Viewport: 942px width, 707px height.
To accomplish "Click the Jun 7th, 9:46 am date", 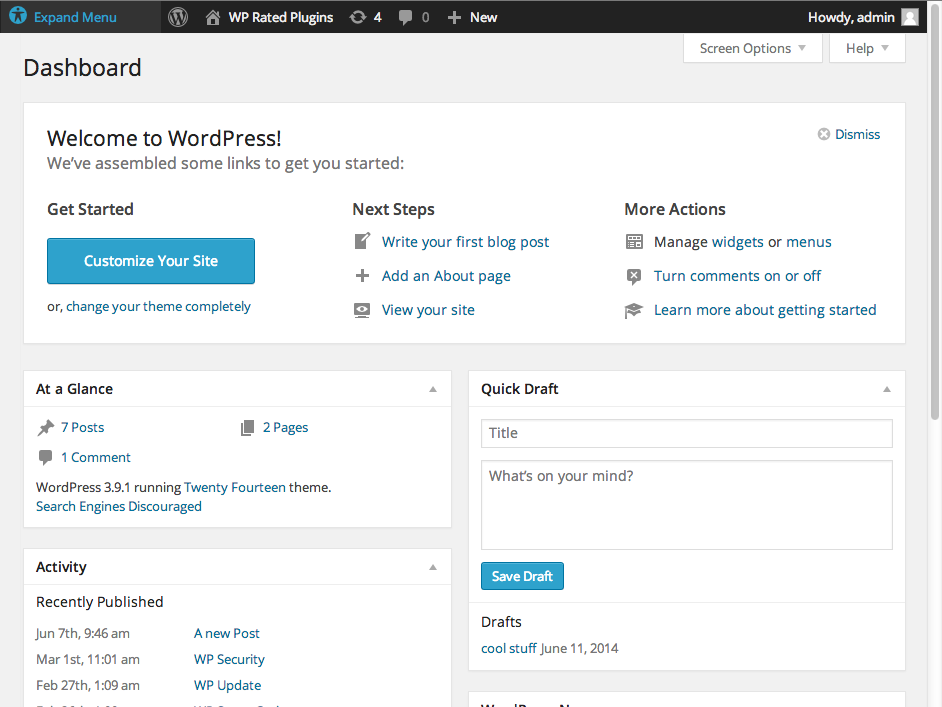I will [83, 633].
